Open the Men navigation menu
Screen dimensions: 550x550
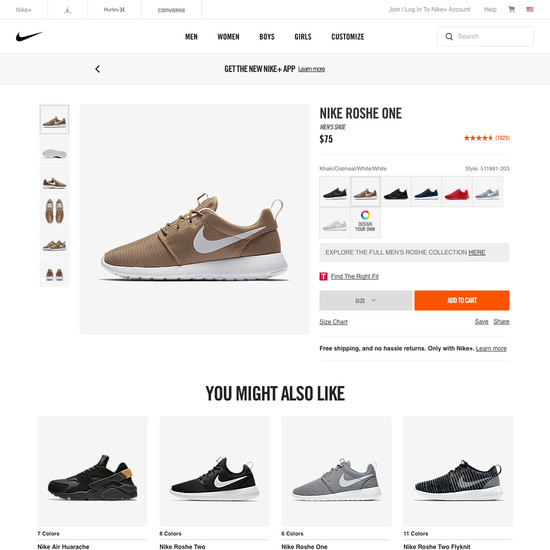(191, 36)
